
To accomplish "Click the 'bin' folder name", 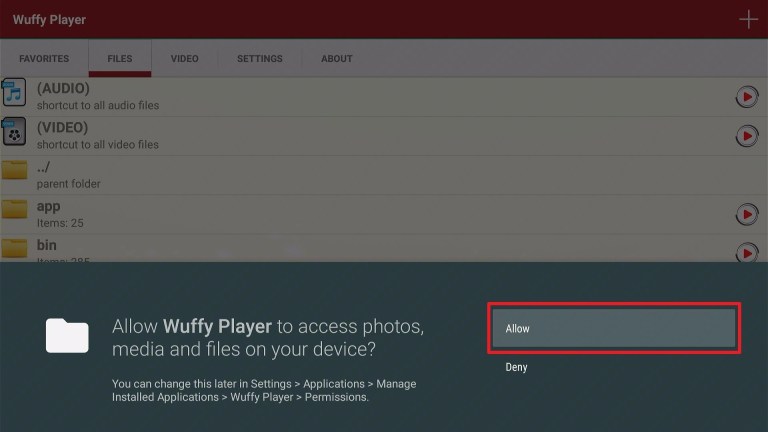I will pyautogui.click(x=47, y=245).
